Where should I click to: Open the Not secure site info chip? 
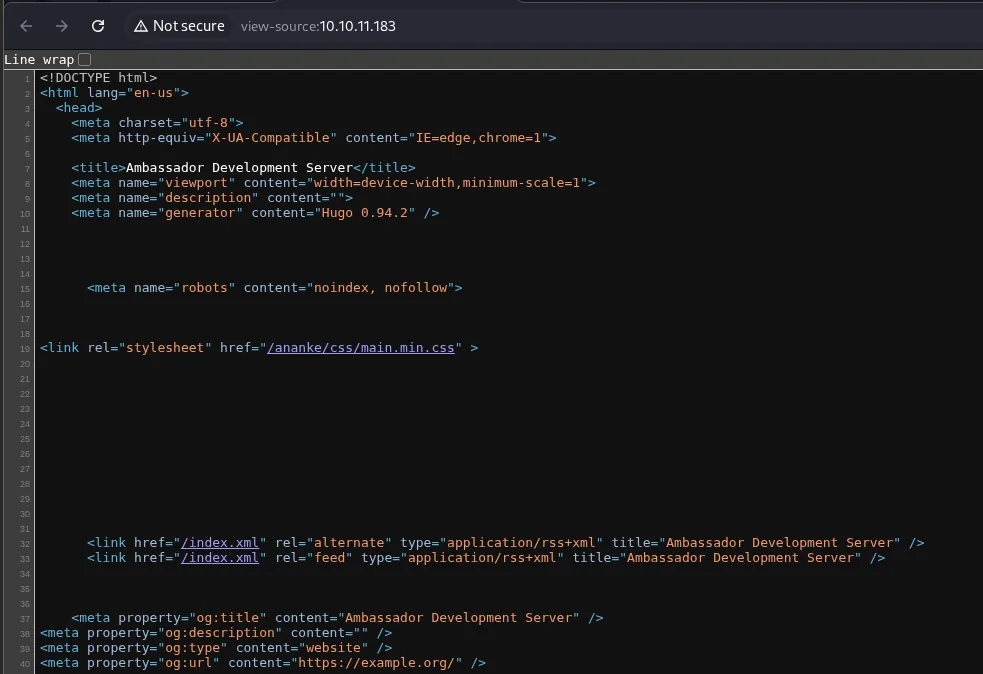(x=179, y=26)
